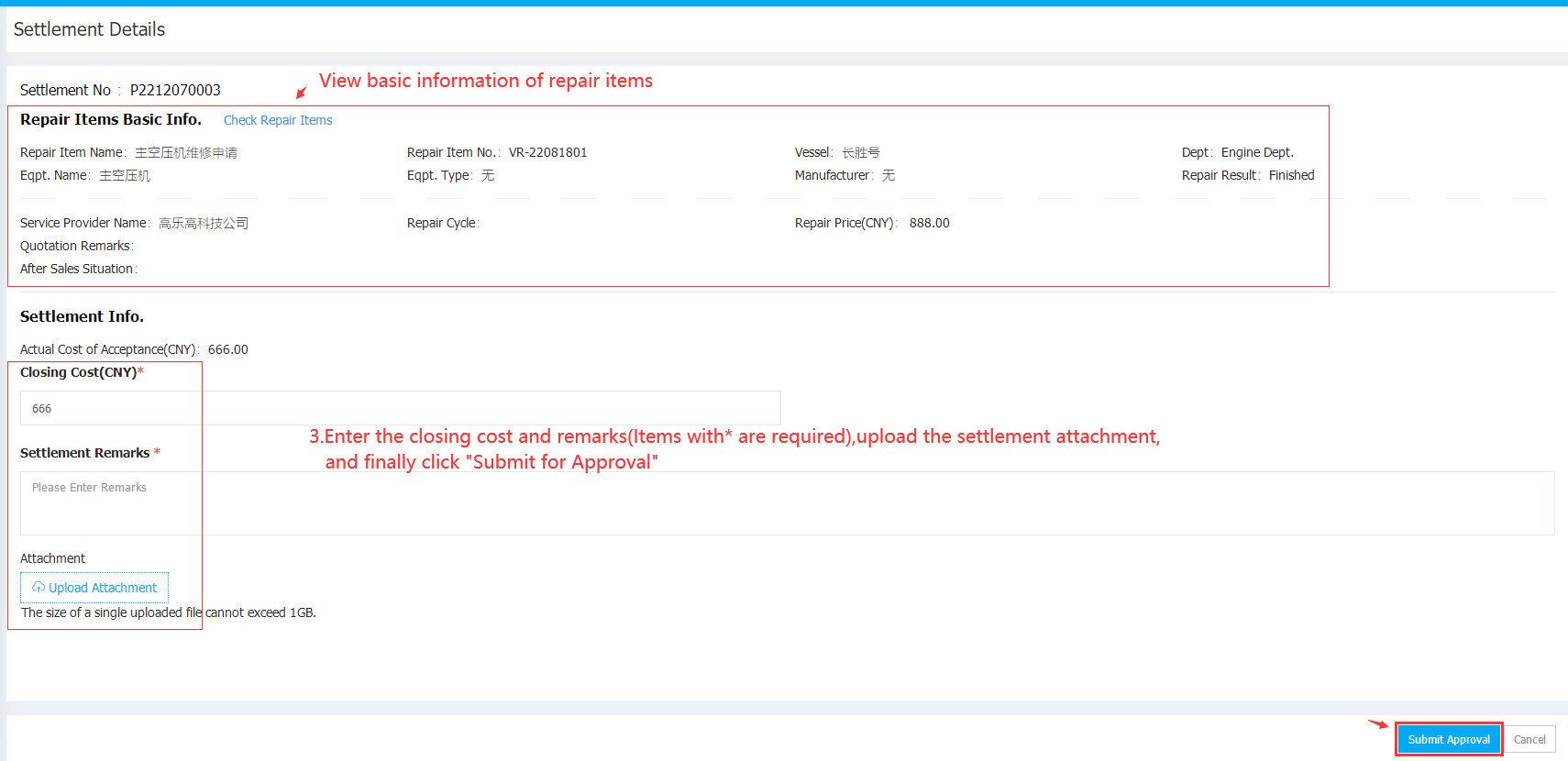Click the cloud upload icon
The image size is (1568, 761).
[x=39, y=587]
